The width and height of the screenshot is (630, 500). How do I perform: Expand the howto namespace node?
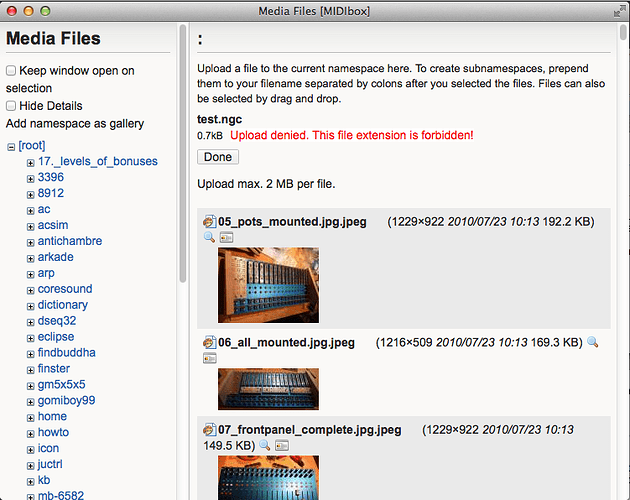click(31, 434)
